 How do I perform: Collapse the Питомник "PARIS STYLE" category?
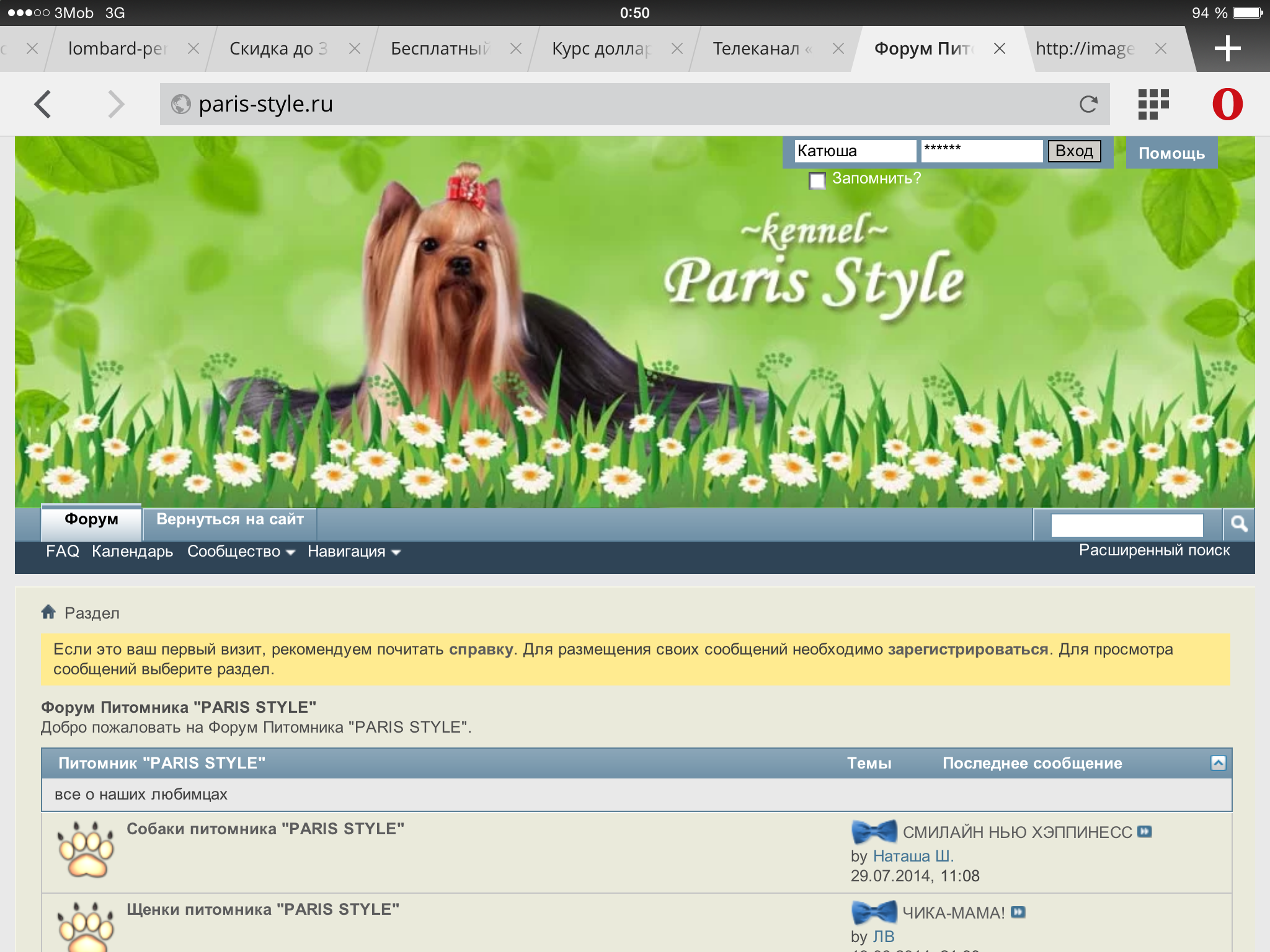1218,763
